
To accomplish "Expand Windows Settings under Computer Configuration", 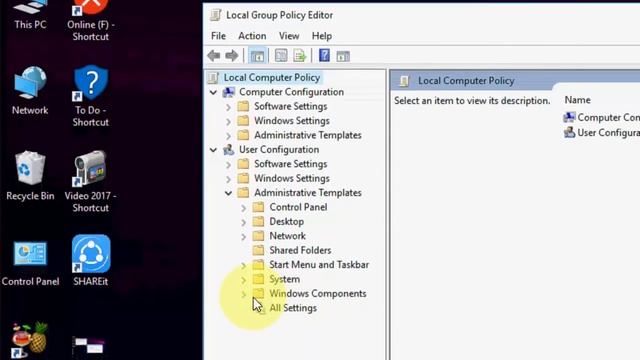I will (229, 121).
